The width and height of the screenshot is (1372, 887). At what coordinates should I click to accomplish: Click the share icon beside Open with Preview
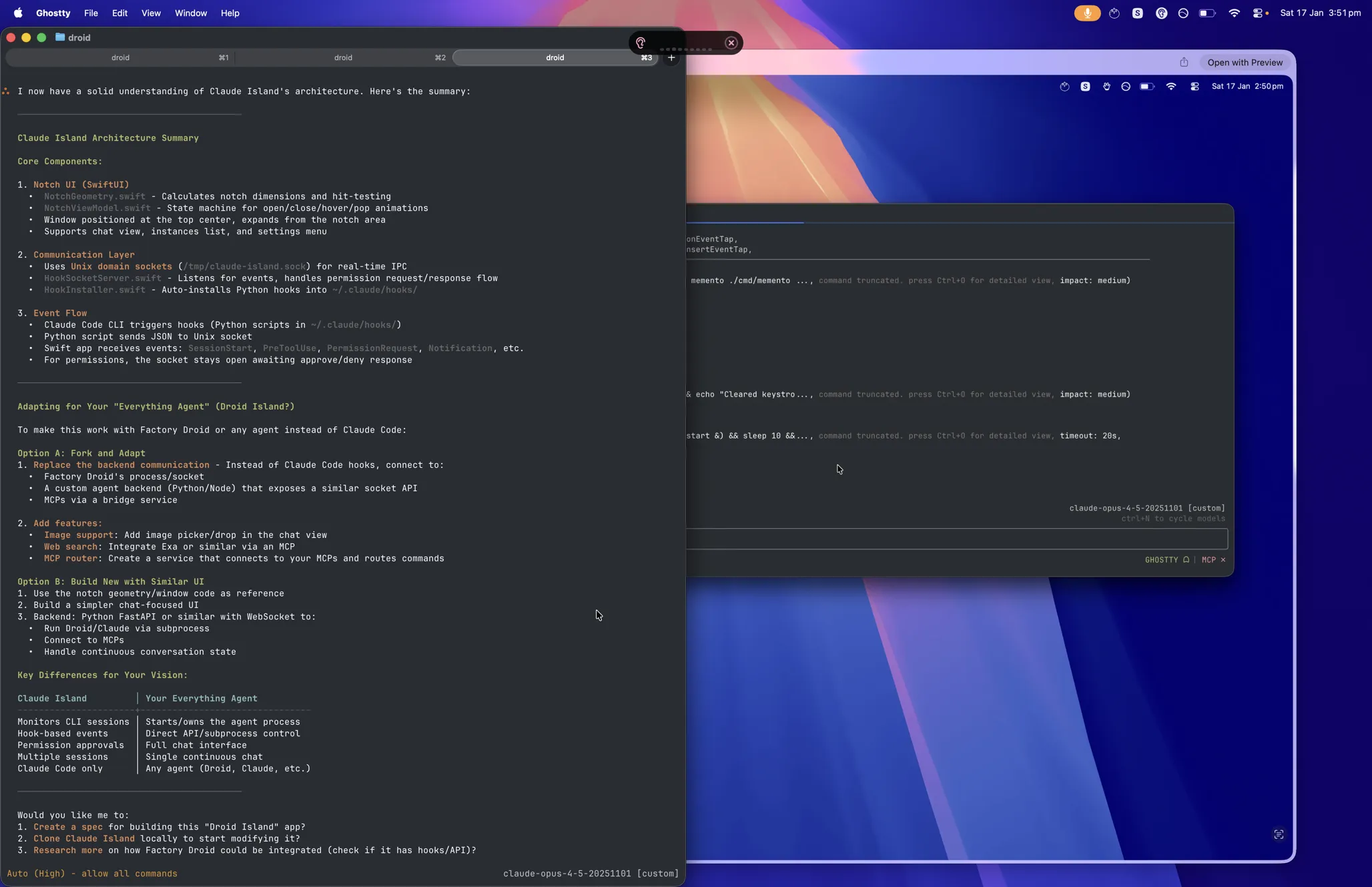1184,62
